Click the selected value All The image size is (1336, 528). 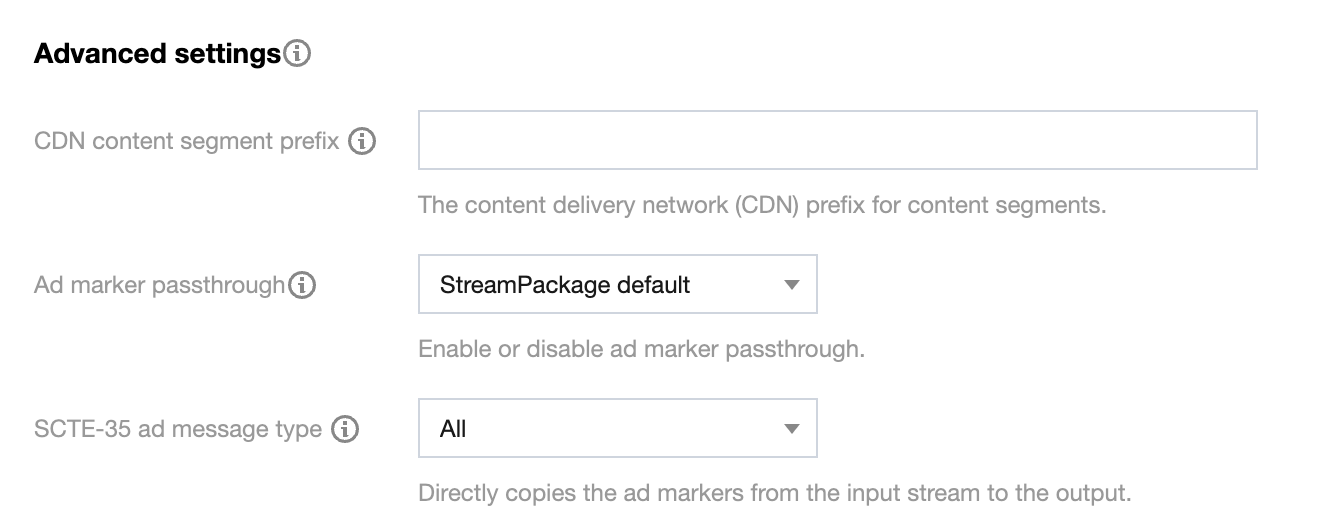coord(453,429)
